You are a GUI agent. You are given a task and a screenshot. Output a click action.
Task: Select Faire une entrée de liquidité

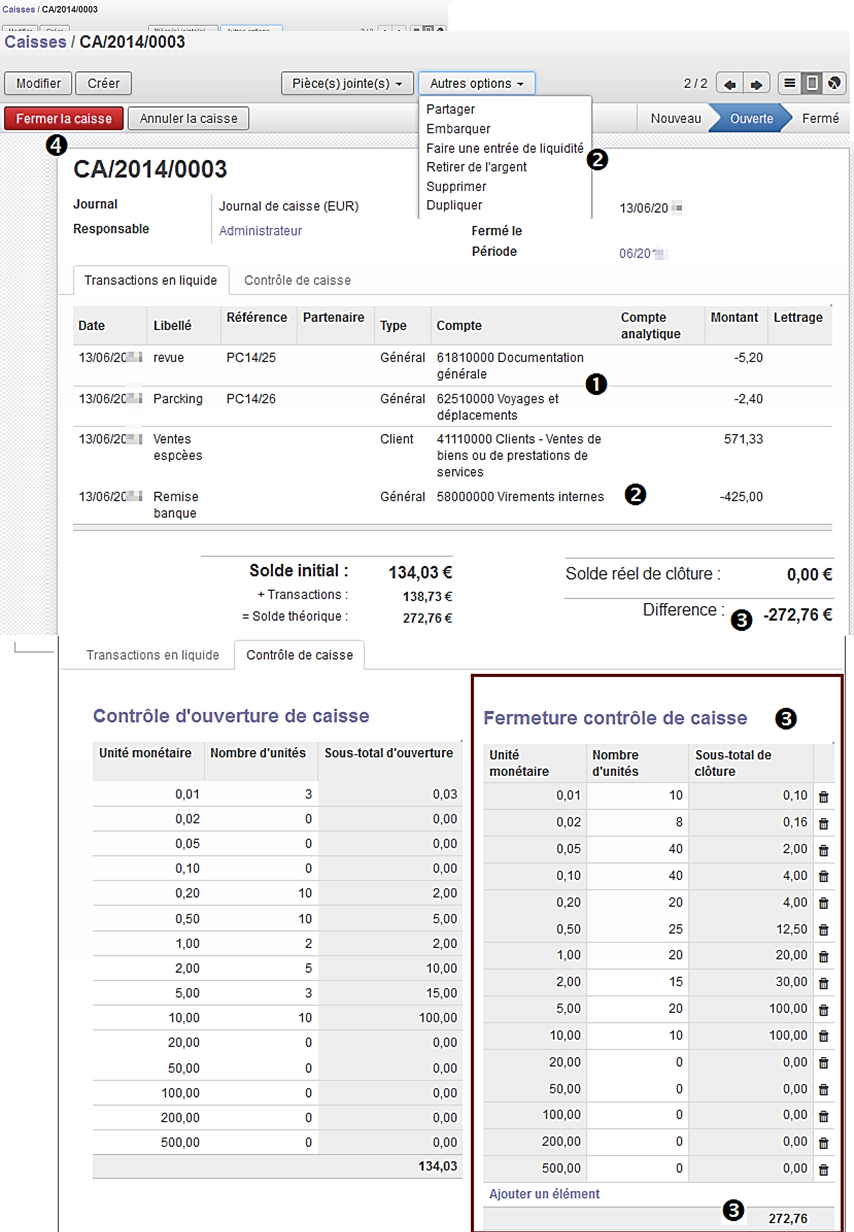coord(505,148)
